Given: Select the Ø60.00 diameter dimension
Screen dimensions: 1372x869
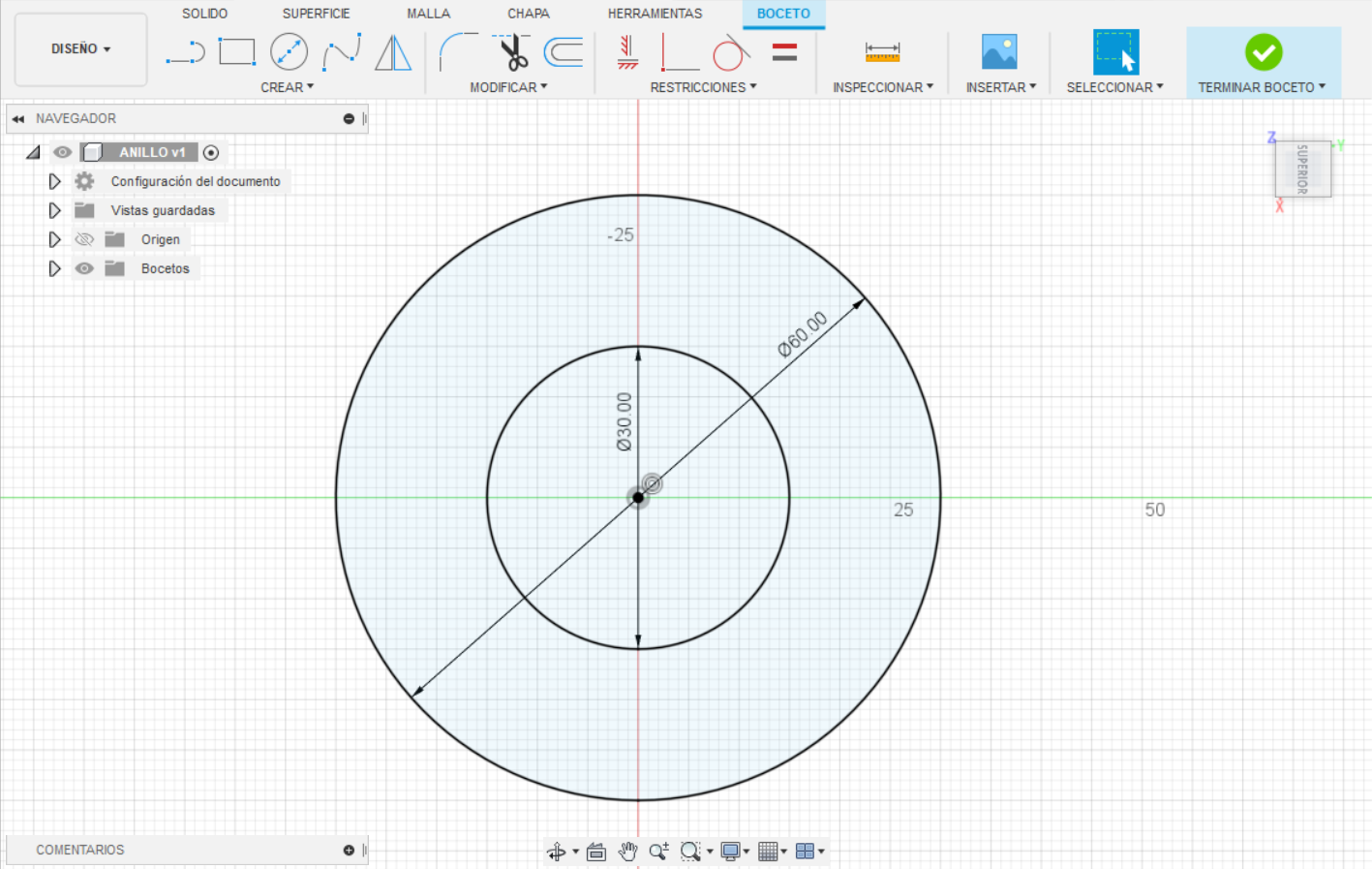Looking at the screenshot, I should point(803,334).
